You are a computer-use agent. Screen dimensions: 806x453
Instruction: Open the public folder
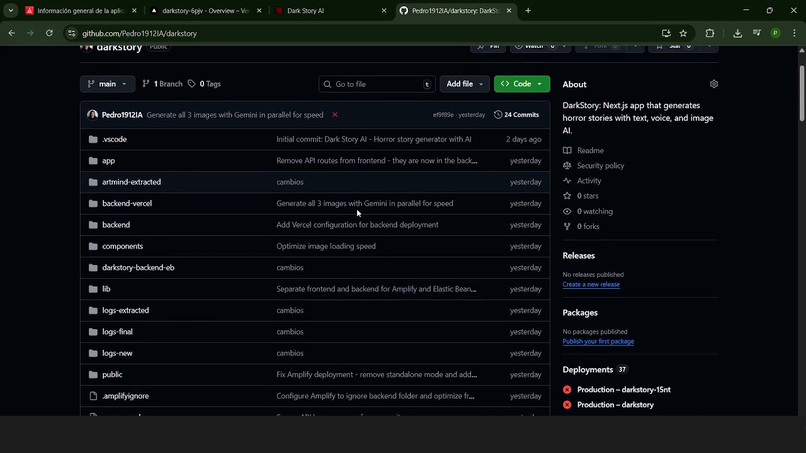click(112, 374)
